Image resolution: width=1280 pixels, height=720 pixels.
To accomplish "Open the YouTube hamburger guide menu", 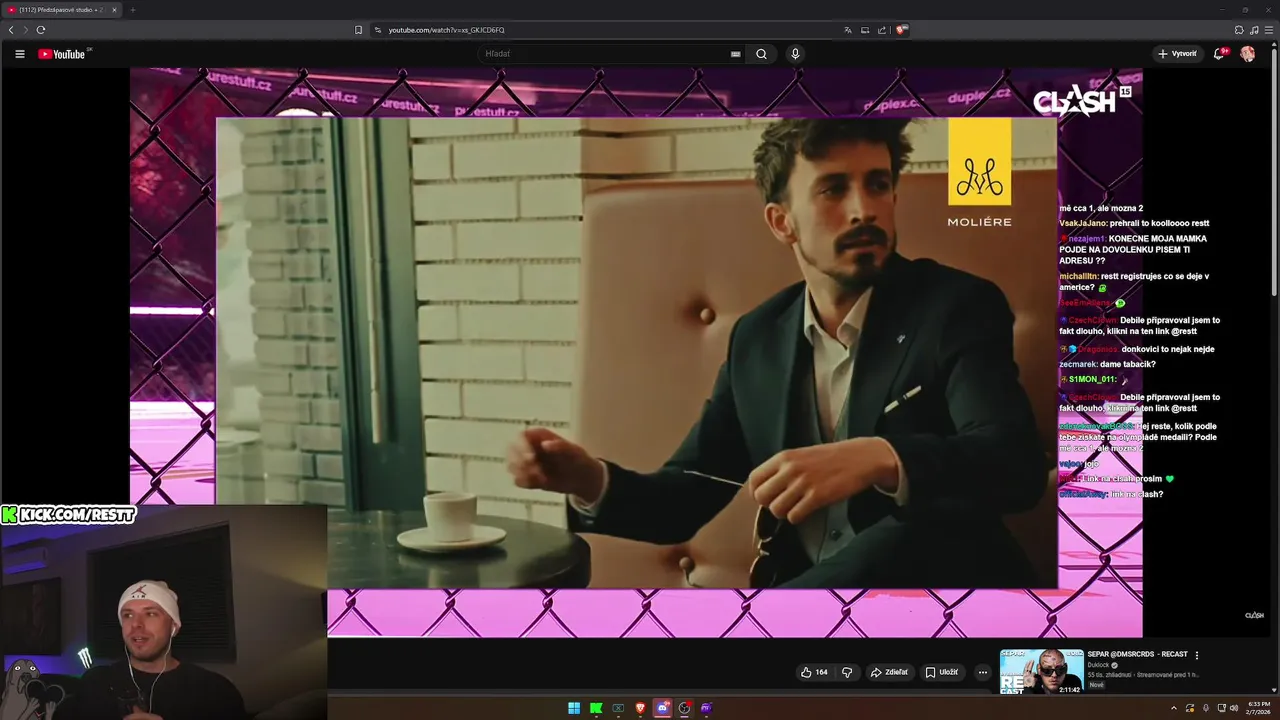I will pos(19,54).
